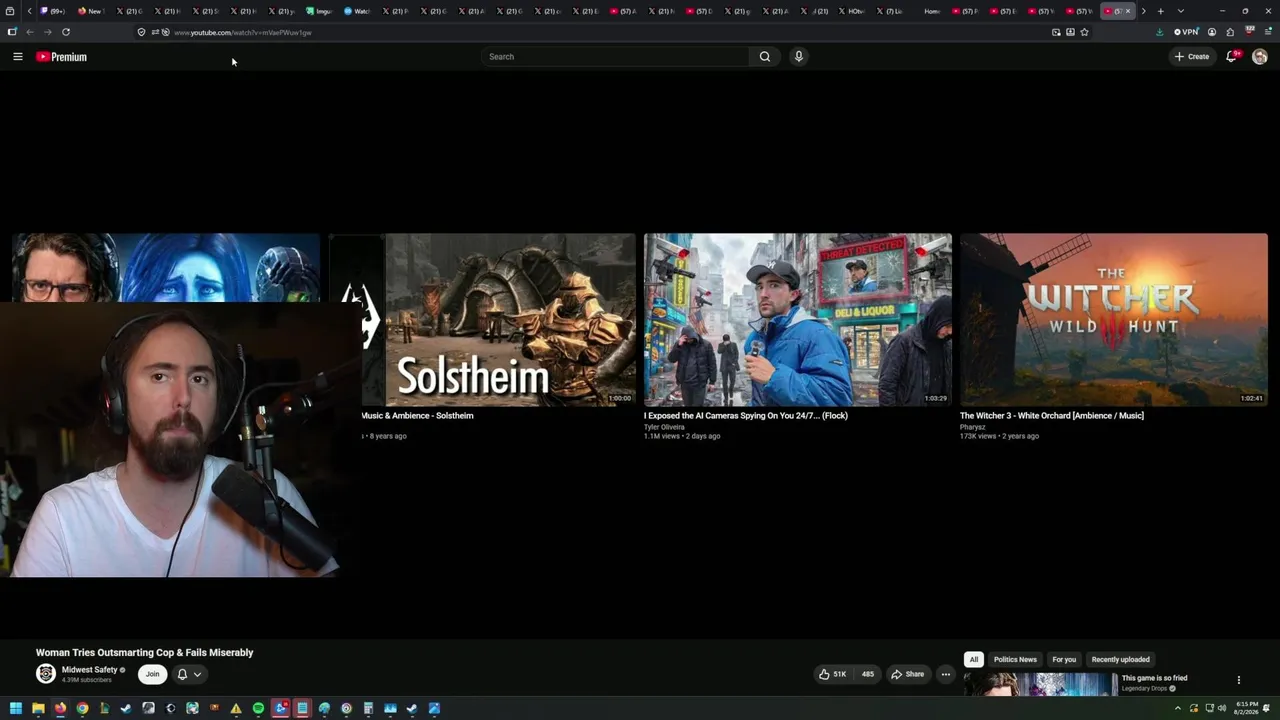Select the Politics News filter chip
The width and height of the screenshot is (1280, 720).
[x=1015, y=660]
